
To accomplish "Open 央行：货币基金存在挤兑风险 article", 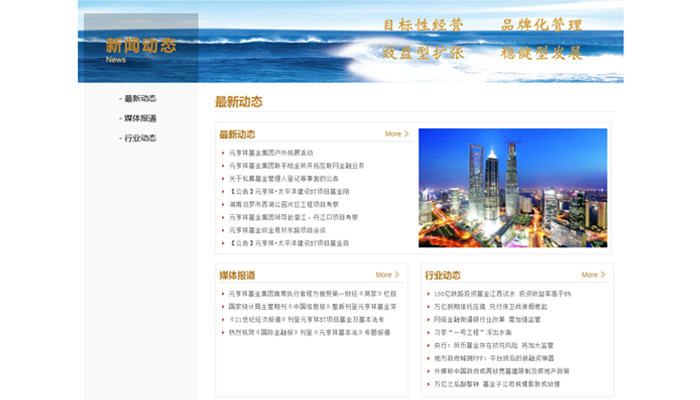I will [x=493, y=346].
